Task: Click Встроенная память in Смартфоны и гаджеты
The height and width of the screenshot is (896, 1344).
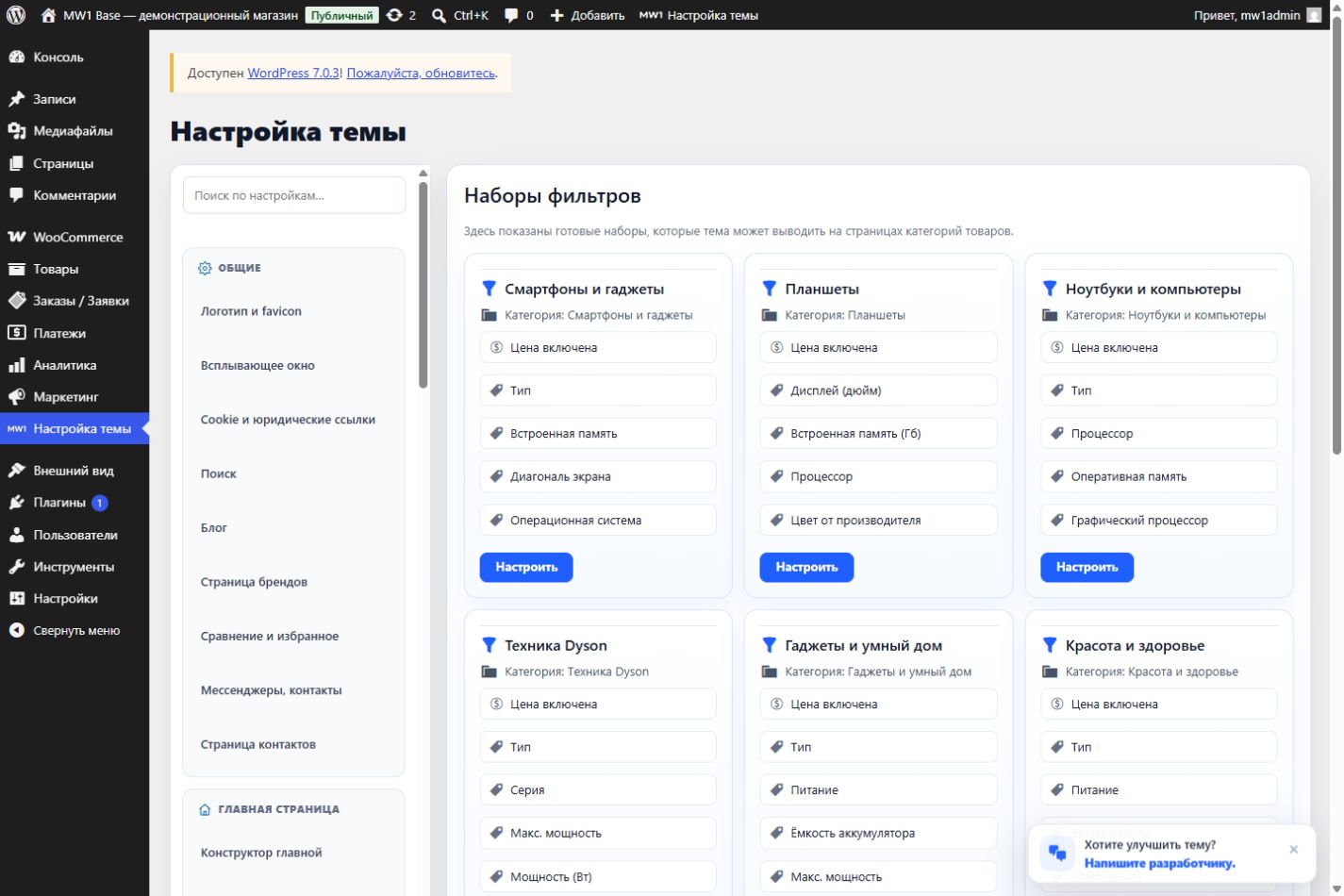Action: tap(598, 434)
